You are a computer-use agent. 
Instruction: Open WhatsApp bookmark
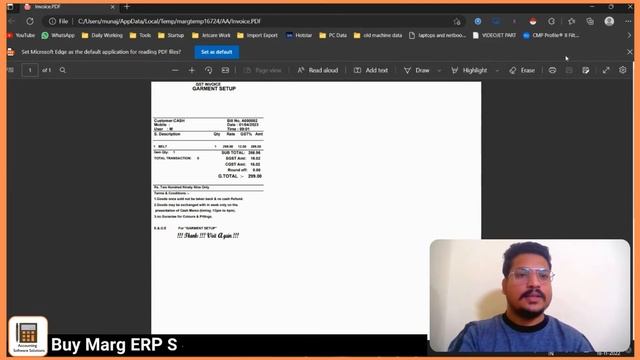pos(58,36)
